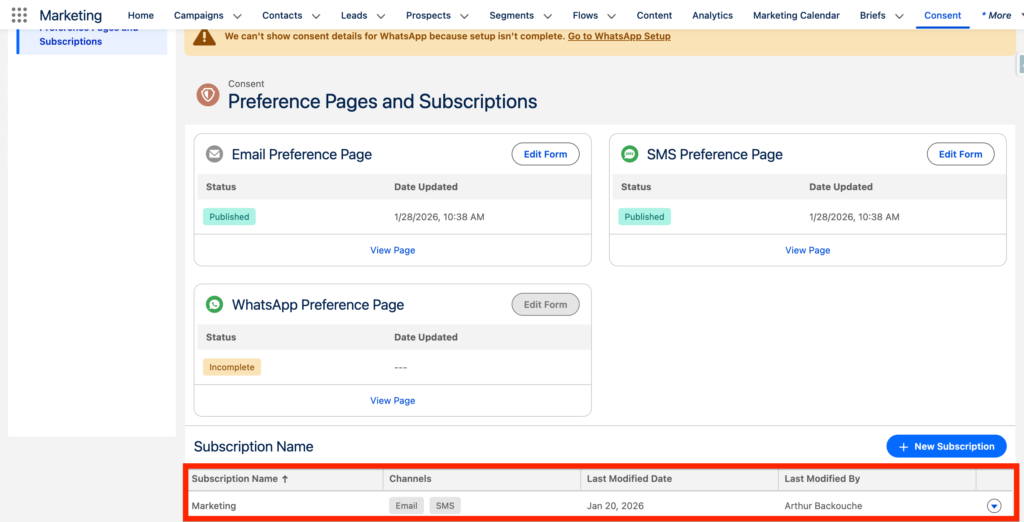Click Edit Form for Email Preference Page
1024x522 pixels.
545,154
